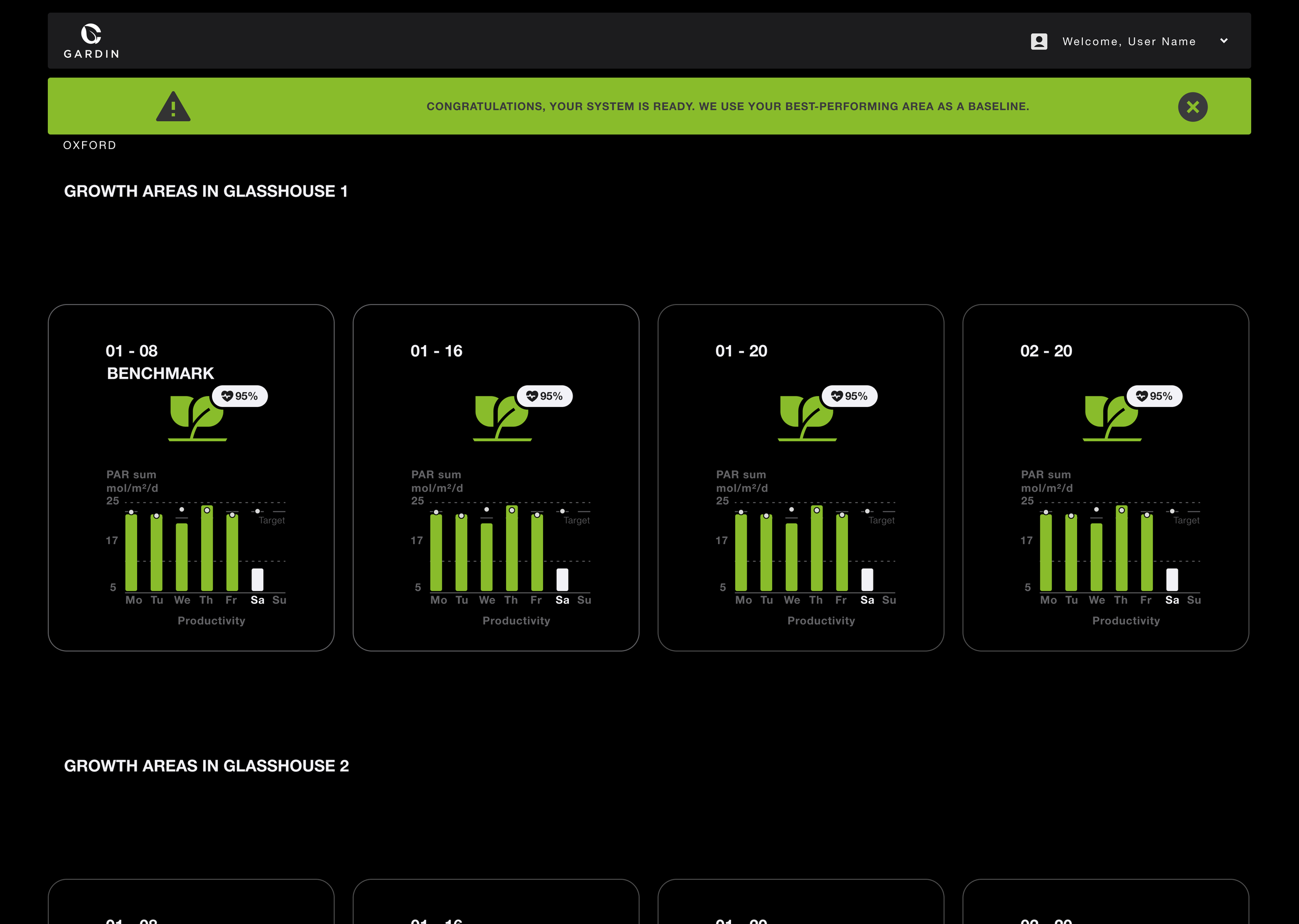
Task: Click the 95% health badge on card 01 - 16
Action: pos(545,396)
